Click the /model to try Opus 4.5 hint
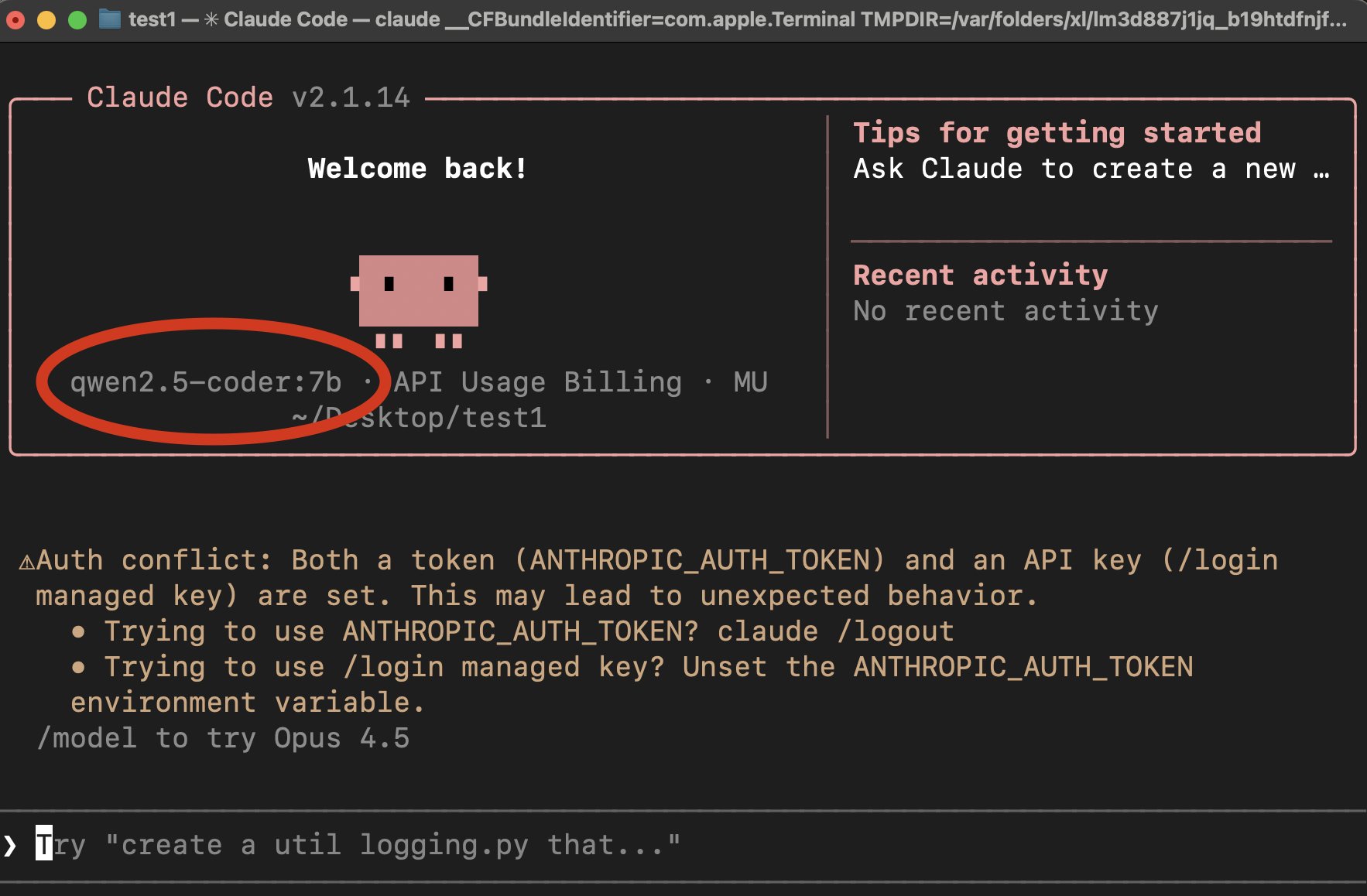 [223, 738]
